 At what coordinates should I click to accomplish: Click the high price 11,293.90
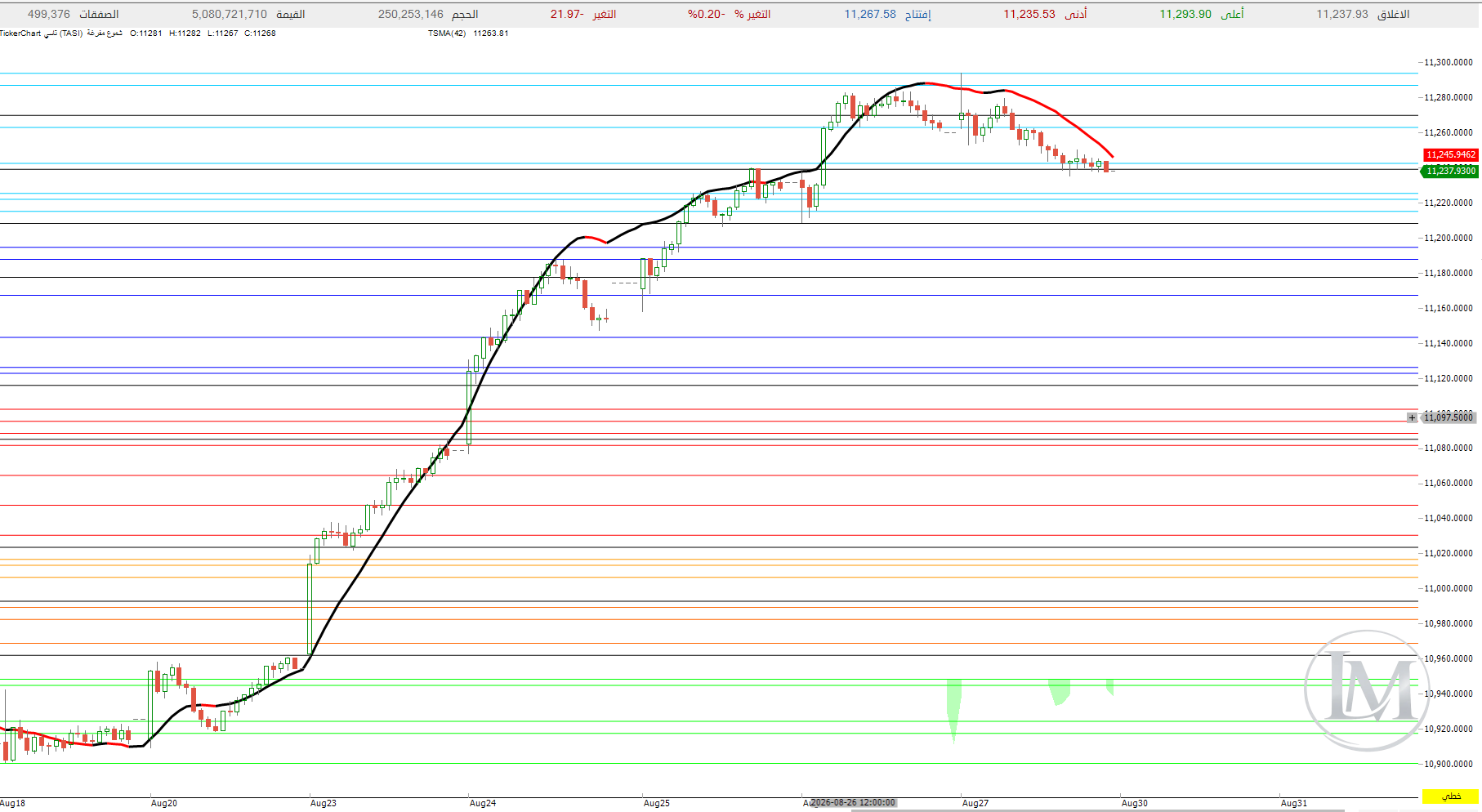click(1185, 15)
